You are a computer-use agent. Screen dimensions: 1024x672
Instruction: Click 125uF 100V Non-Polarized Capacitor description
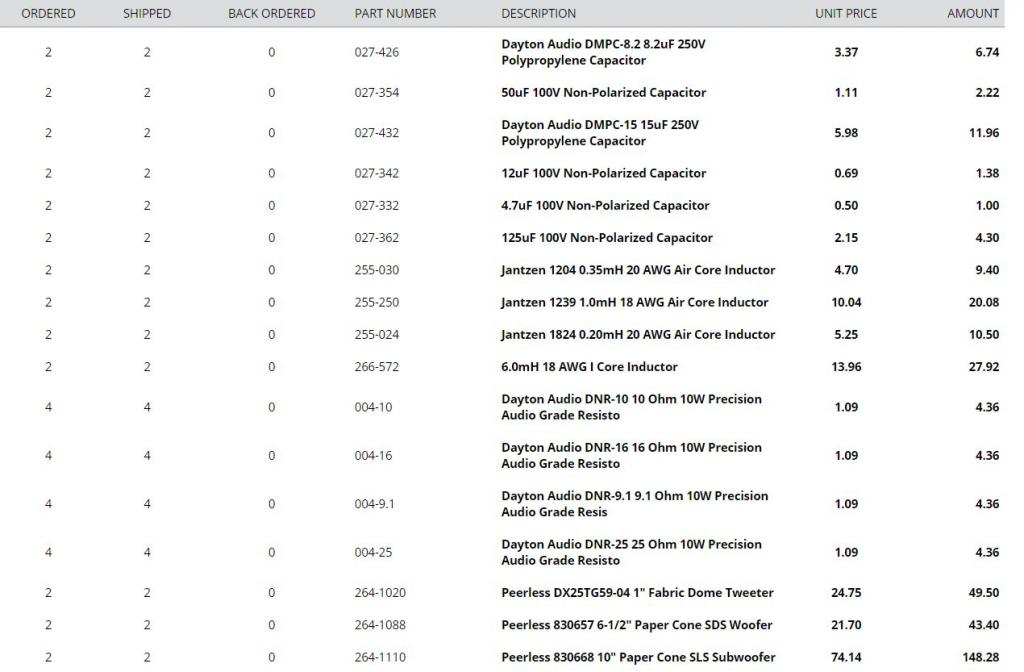point(607,238)
